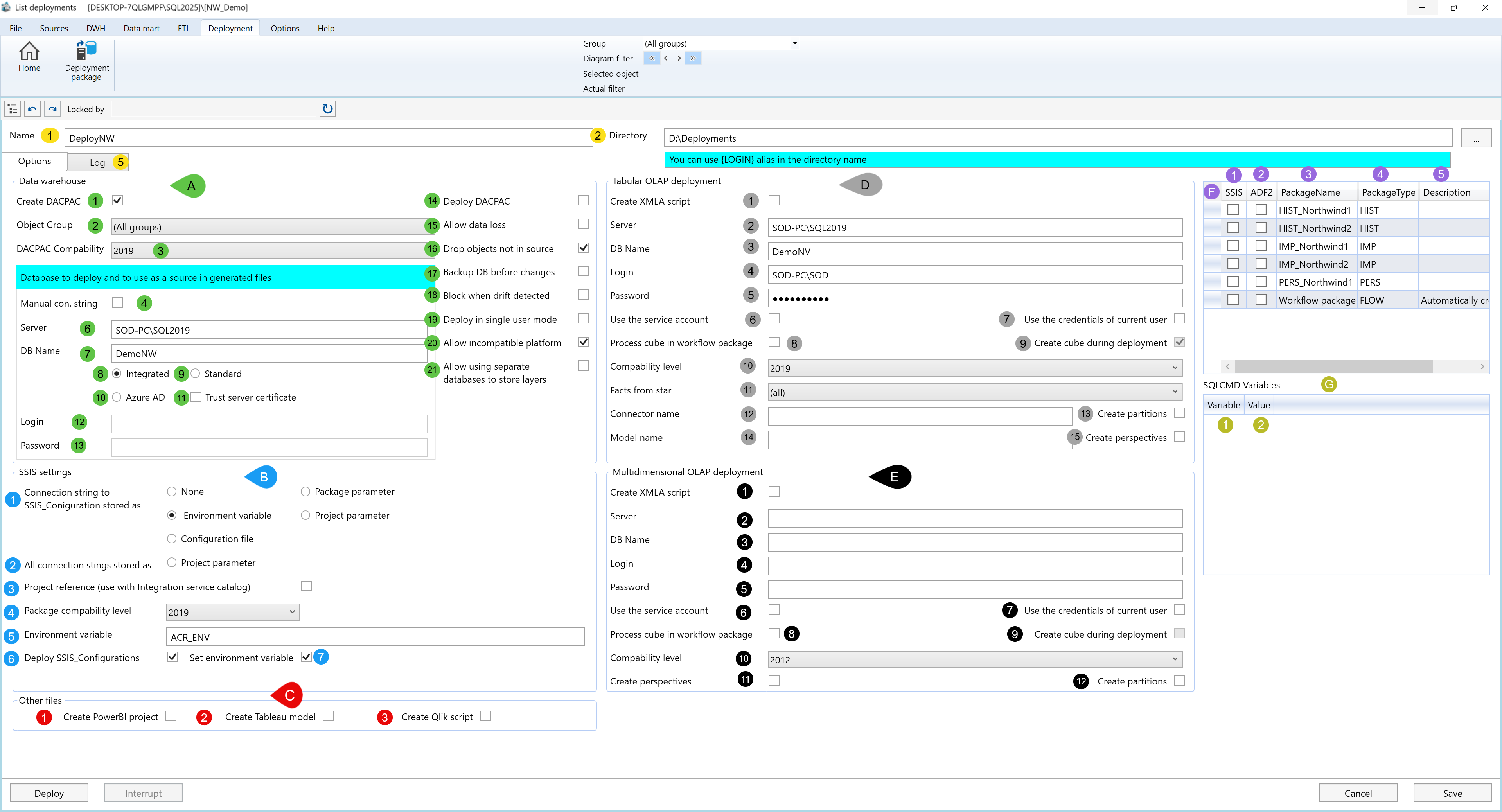Viewport: 1502px width, 812px height.
Task: Click the refresh icon beside Locked by
Action: pos(328,109)
